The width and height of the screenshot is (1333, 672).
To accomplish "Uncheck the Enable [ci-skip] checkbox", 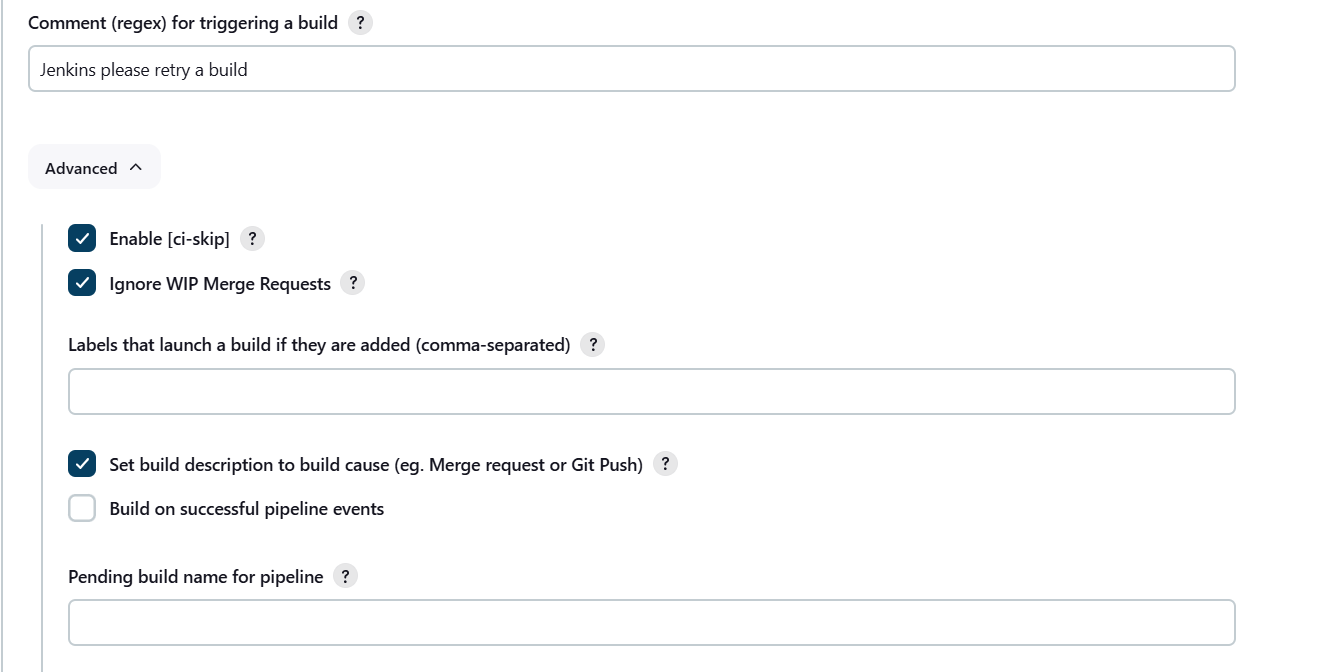I will [x=82, y=239].
